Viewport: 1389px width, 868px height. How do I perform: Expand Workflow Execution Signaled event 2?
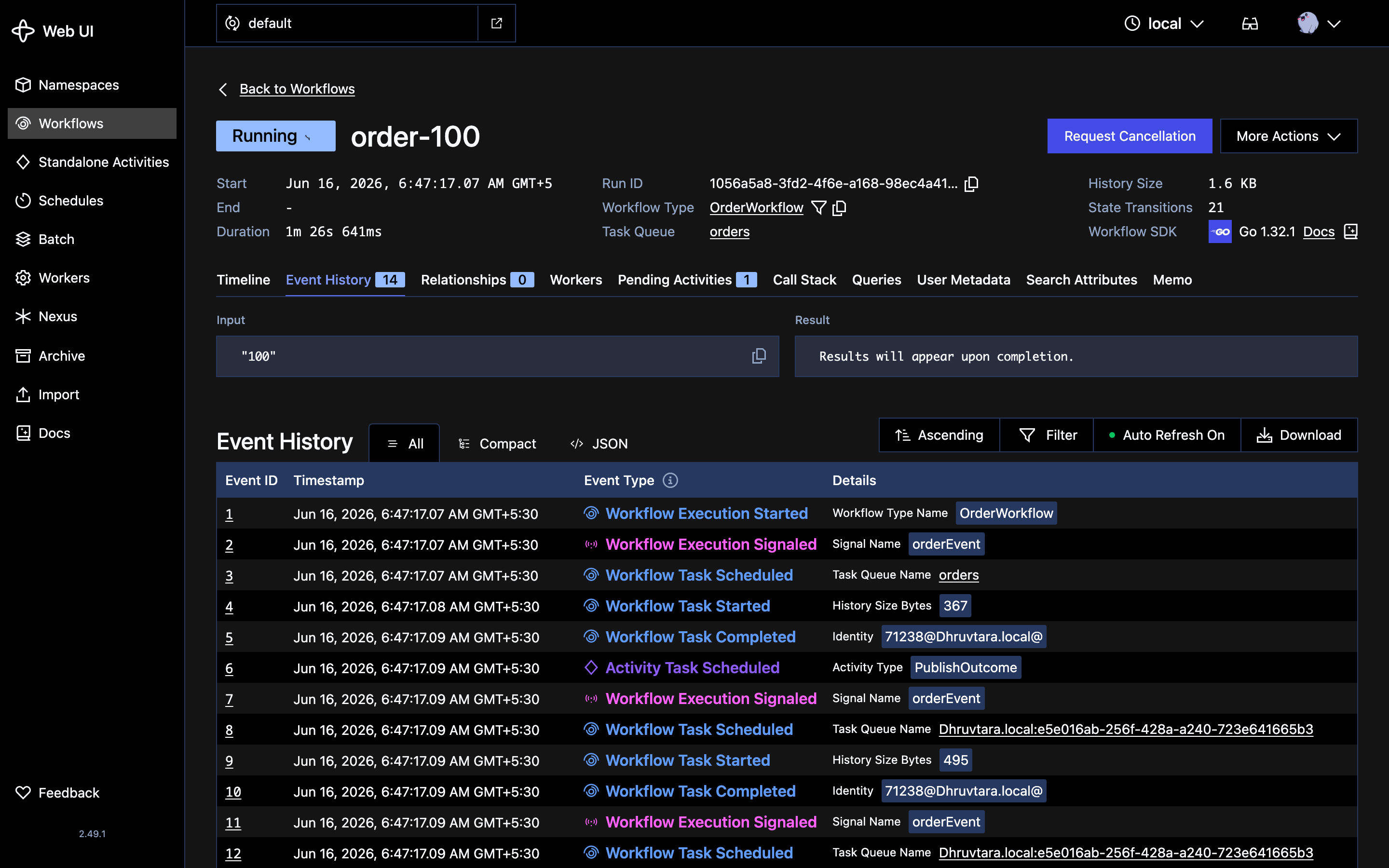tap(787, 544)
